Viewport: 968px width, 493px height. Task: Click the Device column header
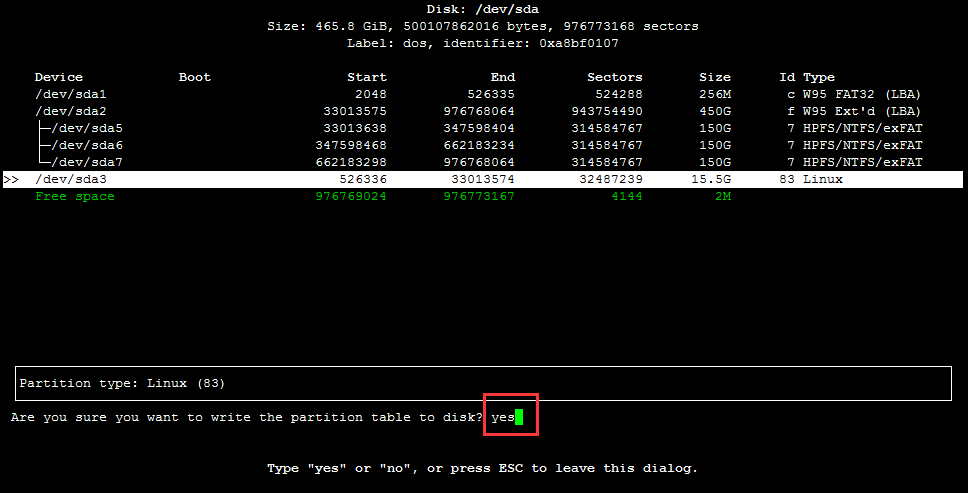coord(59,77)
